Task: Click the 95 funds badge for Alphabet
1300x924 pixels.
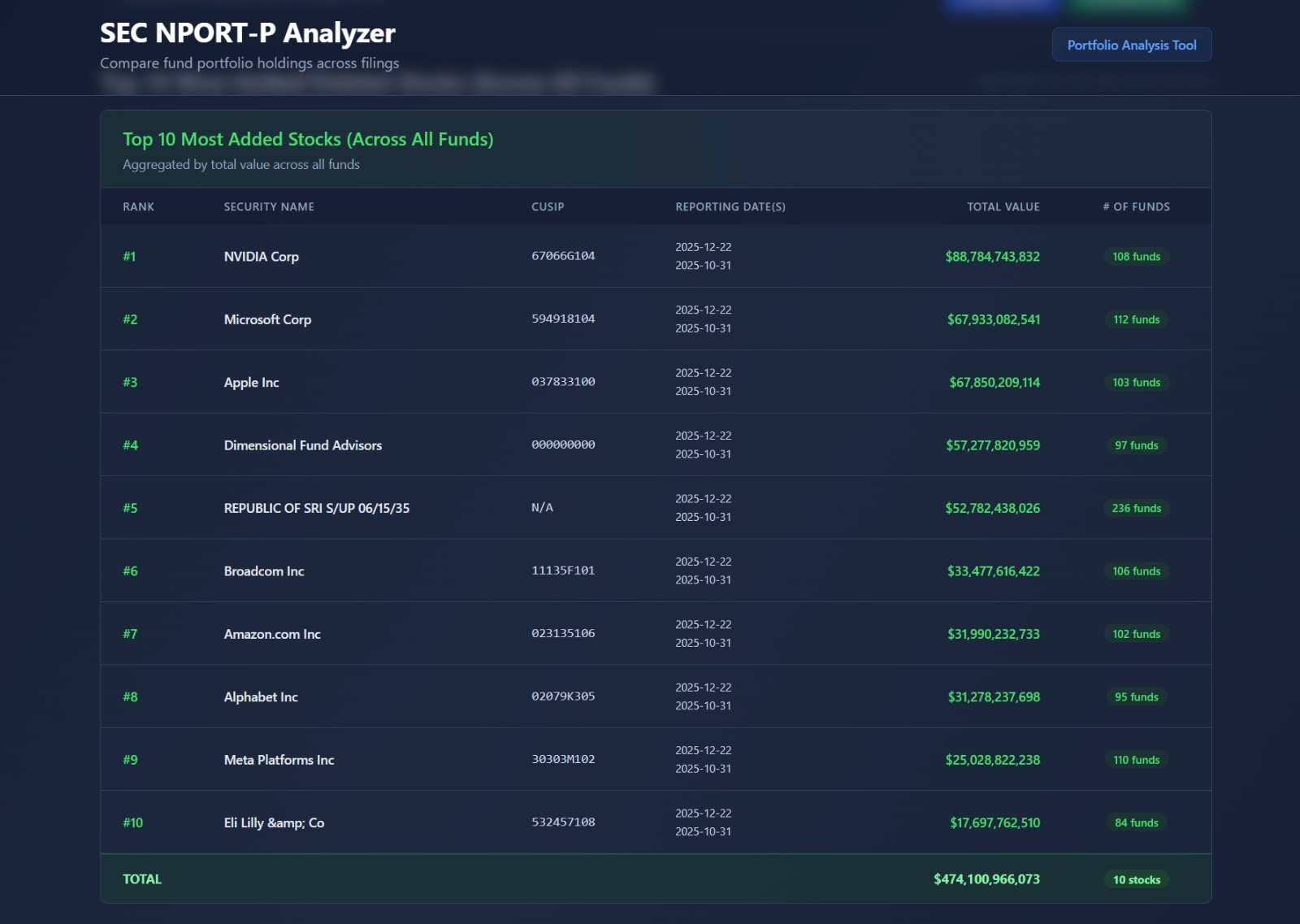Action: point(1136,697)
